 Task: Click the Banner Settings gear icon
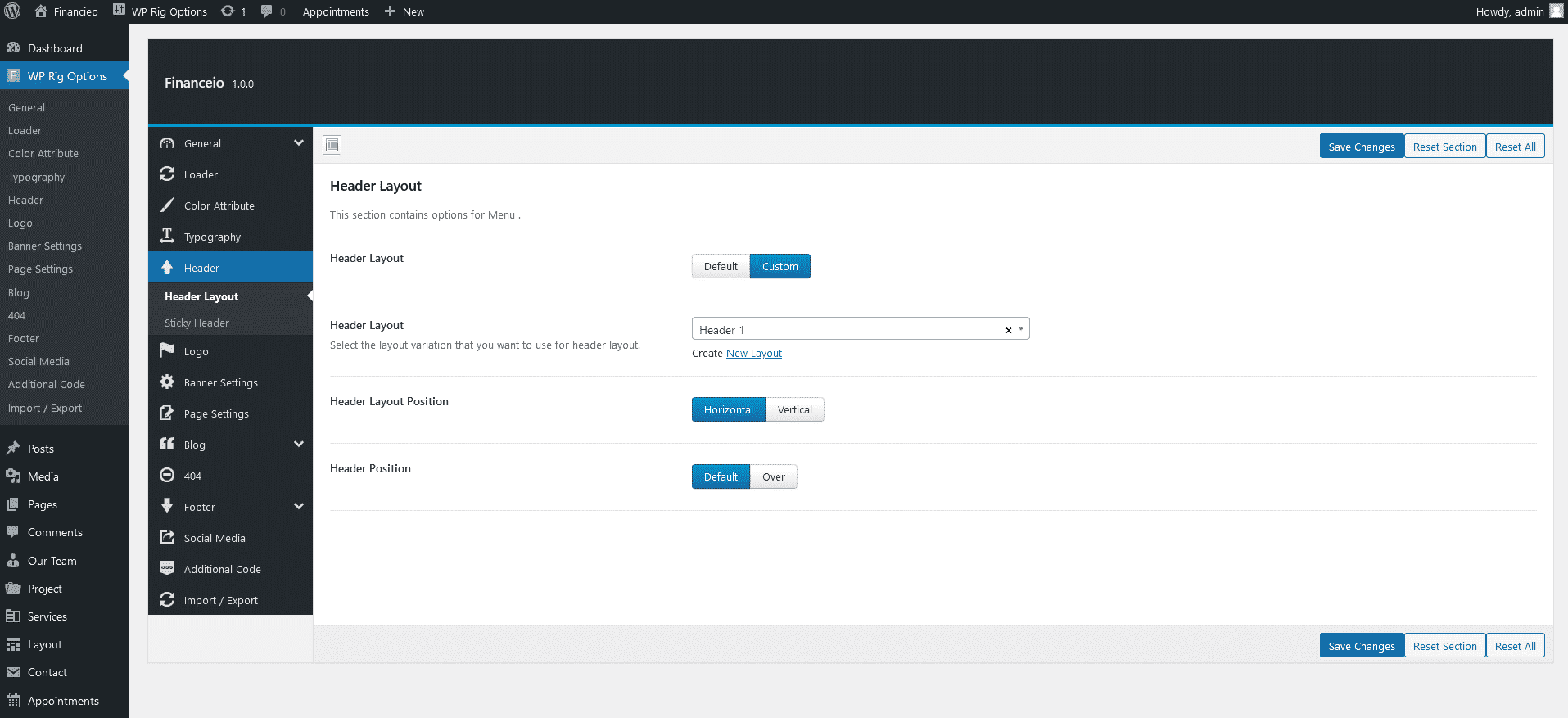click(x=167, y=382)
